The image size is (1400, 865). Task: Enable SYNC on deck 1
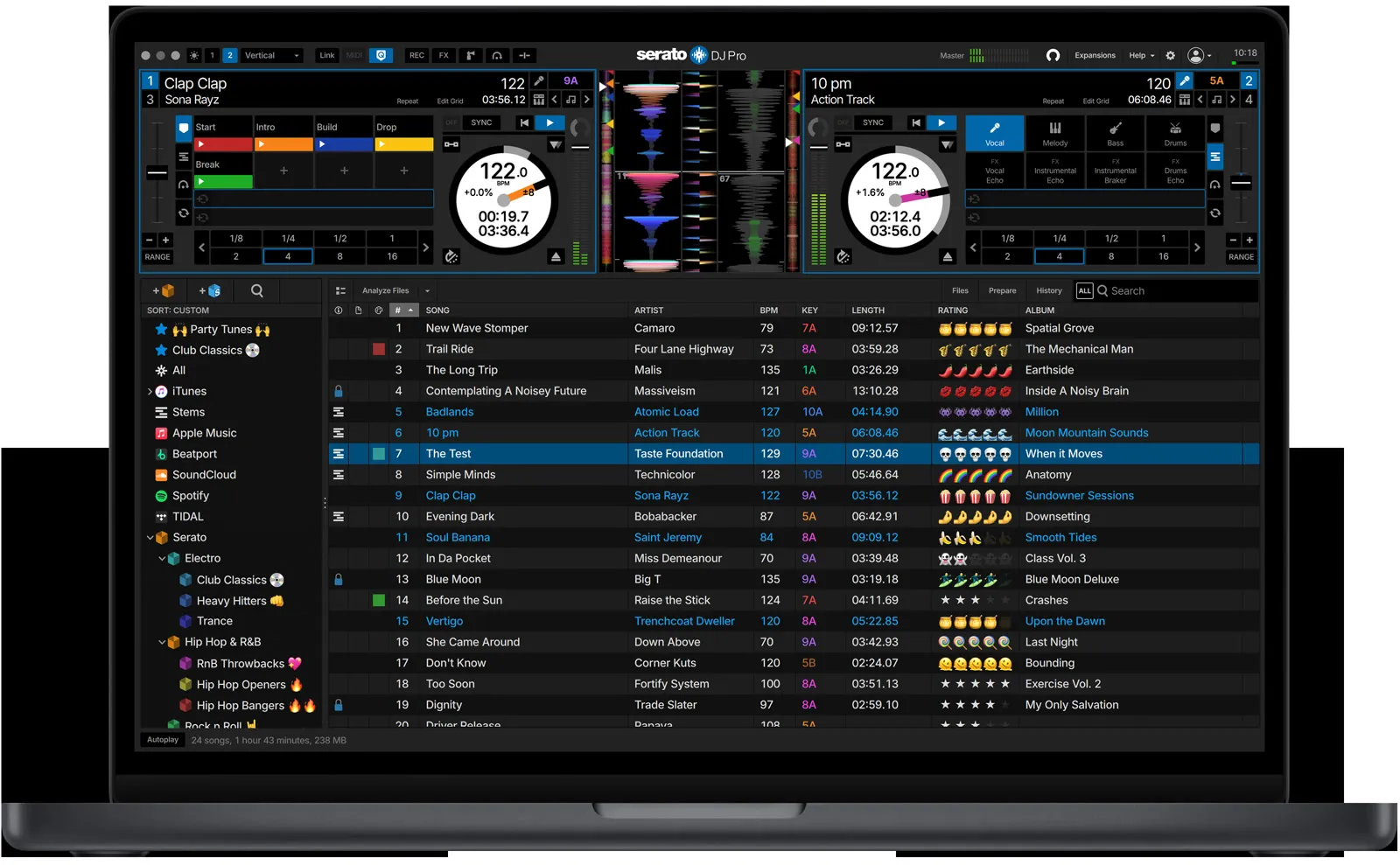(x=481, y=123)
